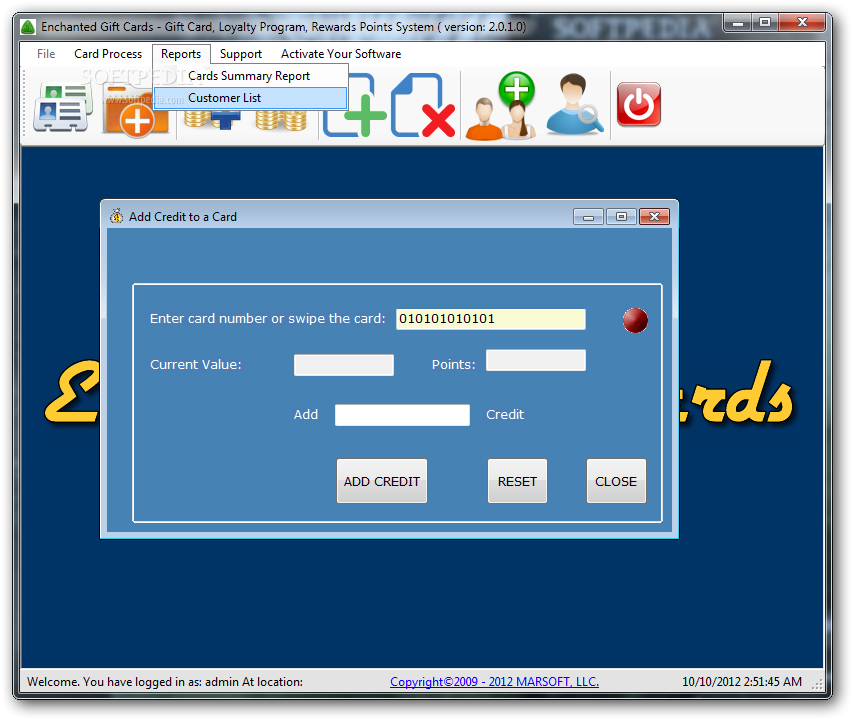Maximize the Add Credit to a Card dialog
Viewport: 853px width, 720px height.
[621, 216]
